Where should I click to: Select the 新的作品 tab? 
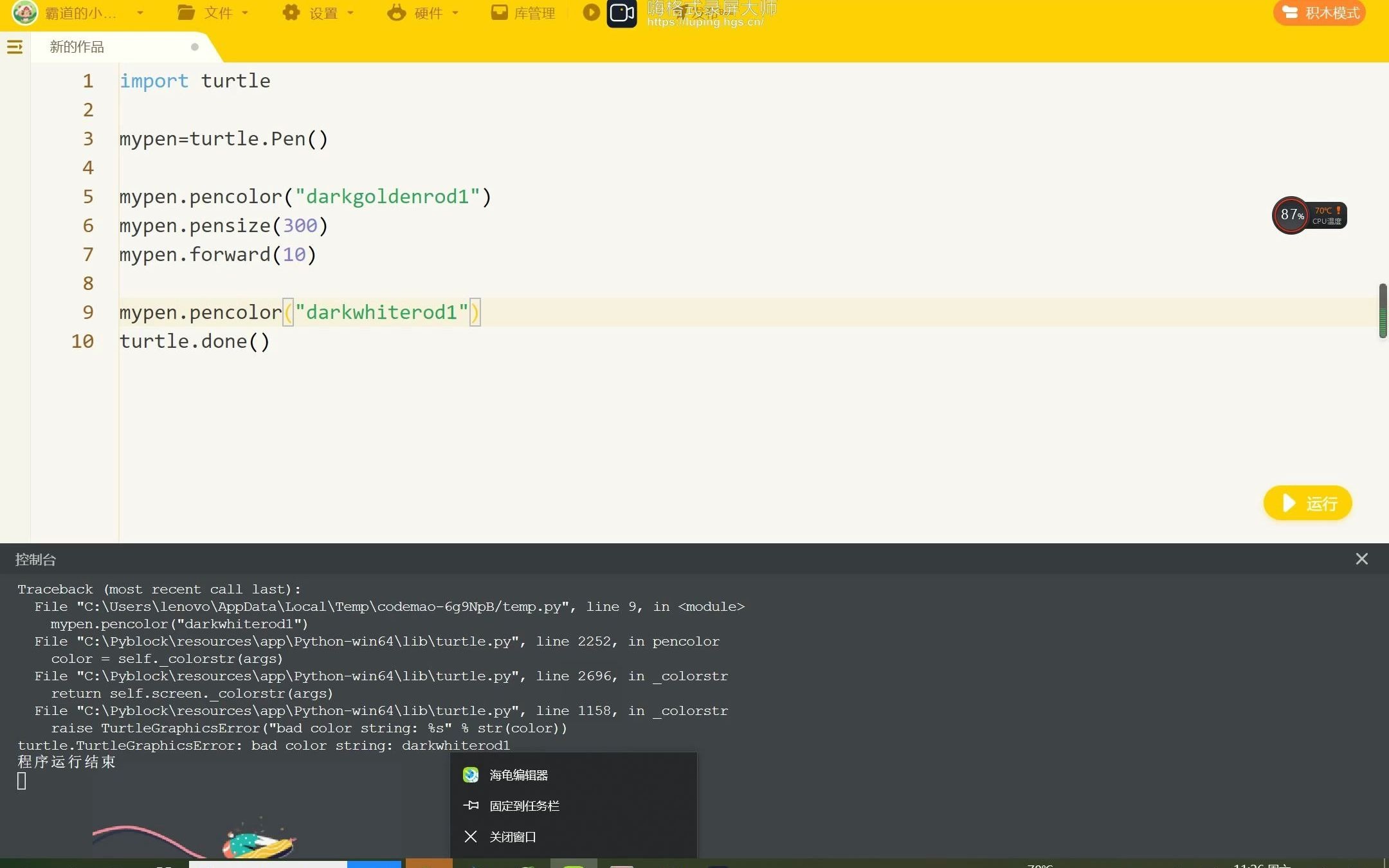[x=77, y=47]
